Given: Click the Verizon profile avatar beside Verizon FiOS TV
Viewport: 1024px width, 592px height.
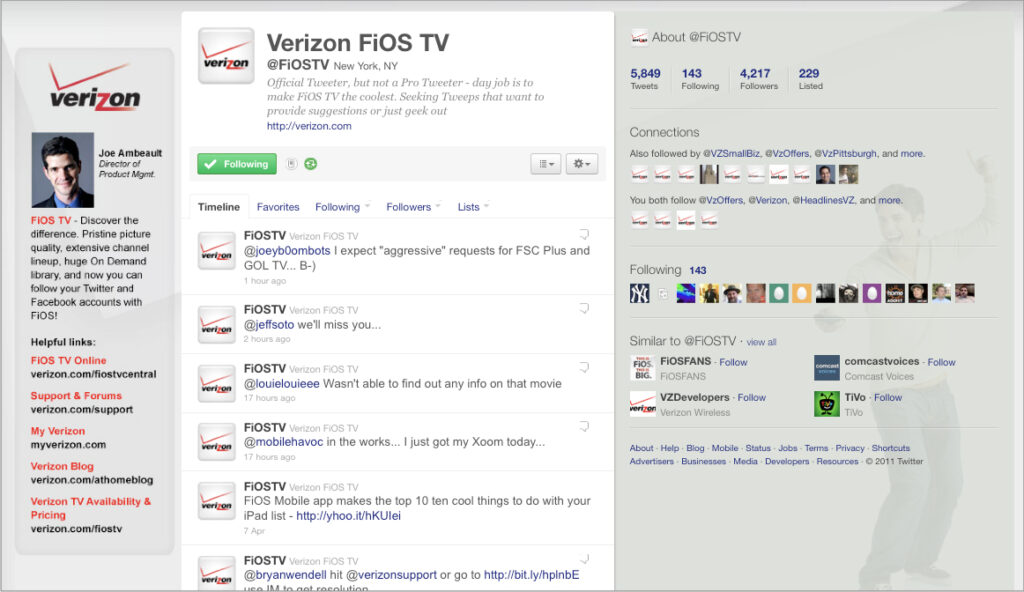Looking at the screenshot, I should [226, 56].
